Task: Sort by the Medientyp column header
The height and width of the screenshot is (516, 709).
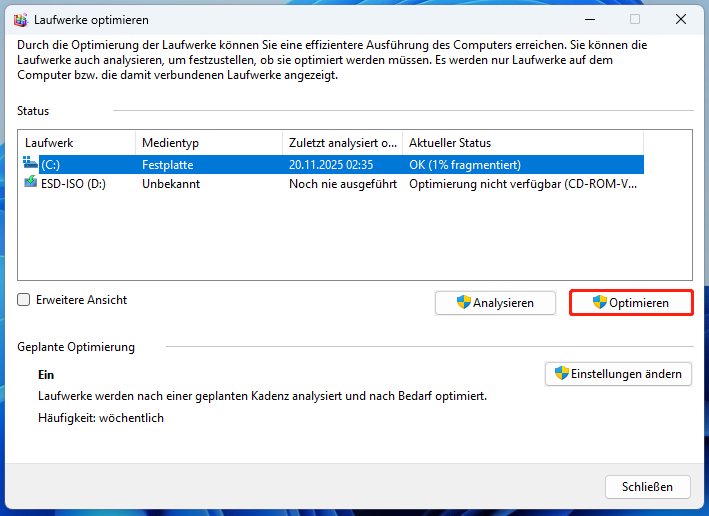Action: [209, 143]
